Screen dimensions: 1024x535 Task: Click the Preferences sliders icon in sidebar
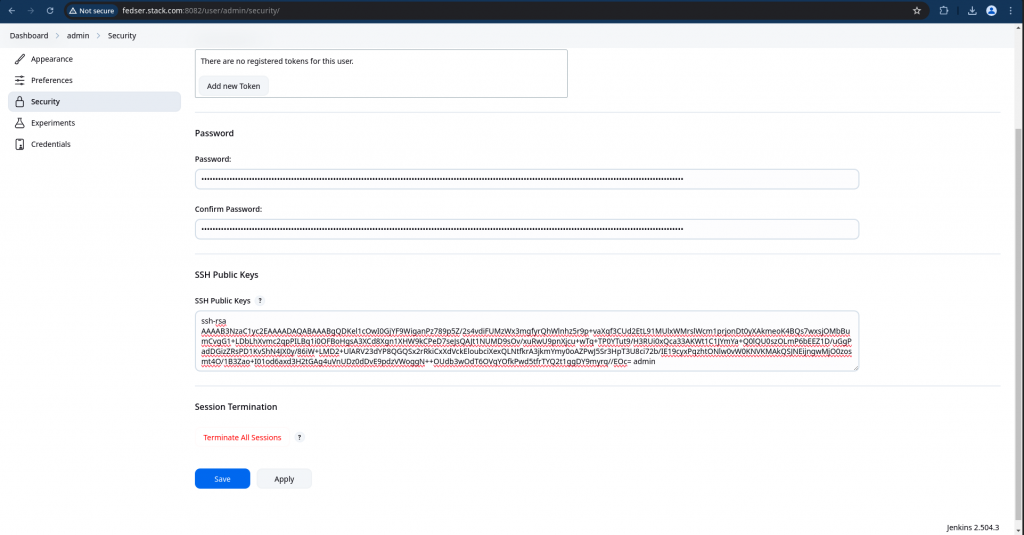pos(20,80)
